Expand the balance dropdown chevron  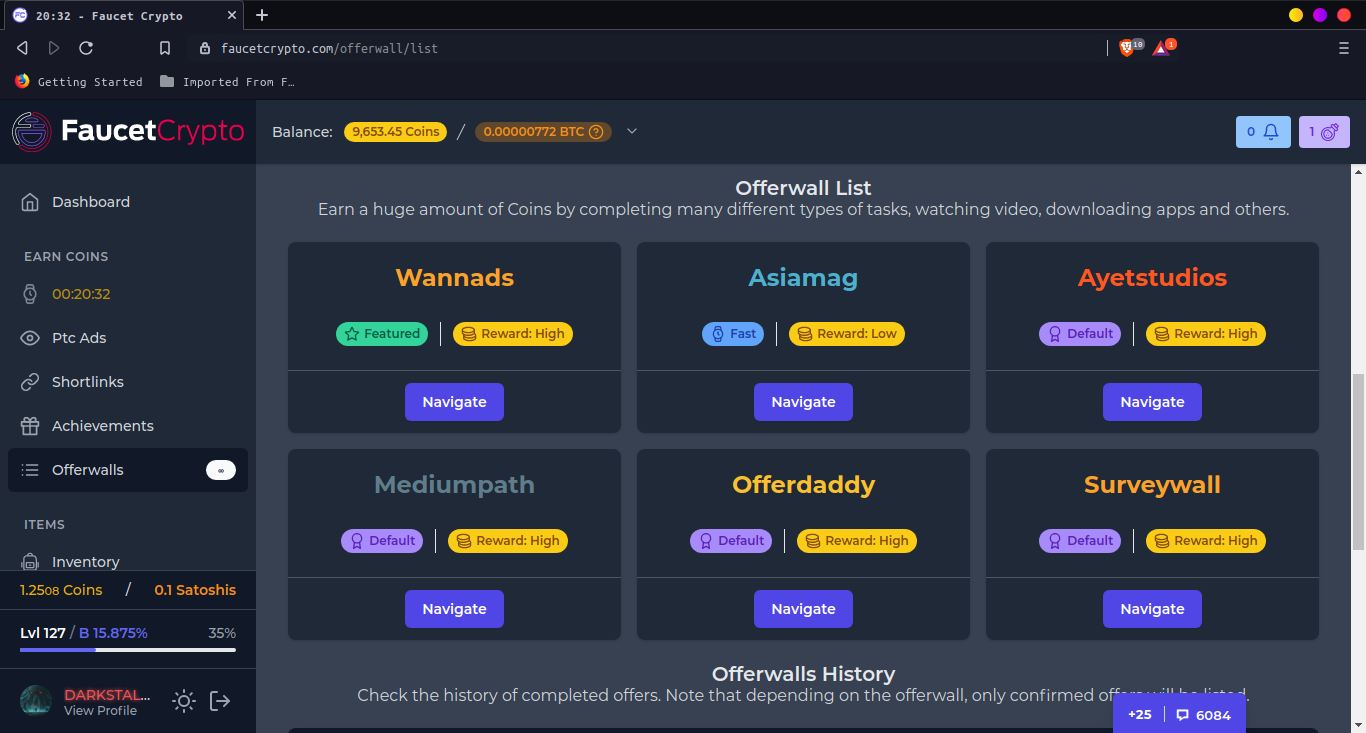click(632, 131)
